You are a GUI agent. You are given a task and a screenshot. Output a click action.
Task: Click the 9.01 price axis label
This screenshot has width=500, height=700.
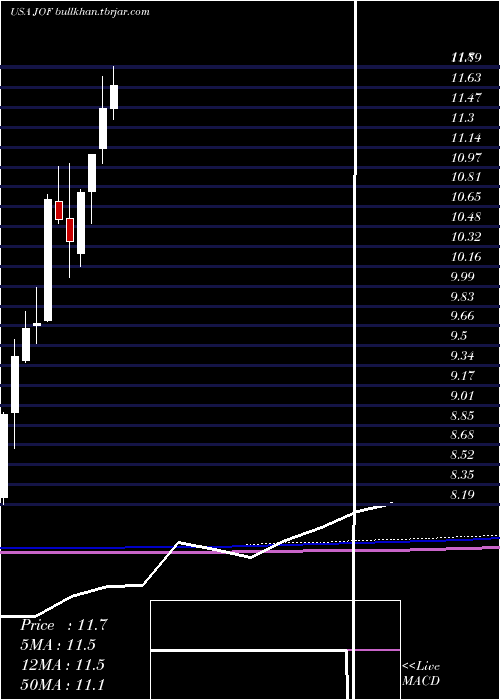(x=462, y=396)
